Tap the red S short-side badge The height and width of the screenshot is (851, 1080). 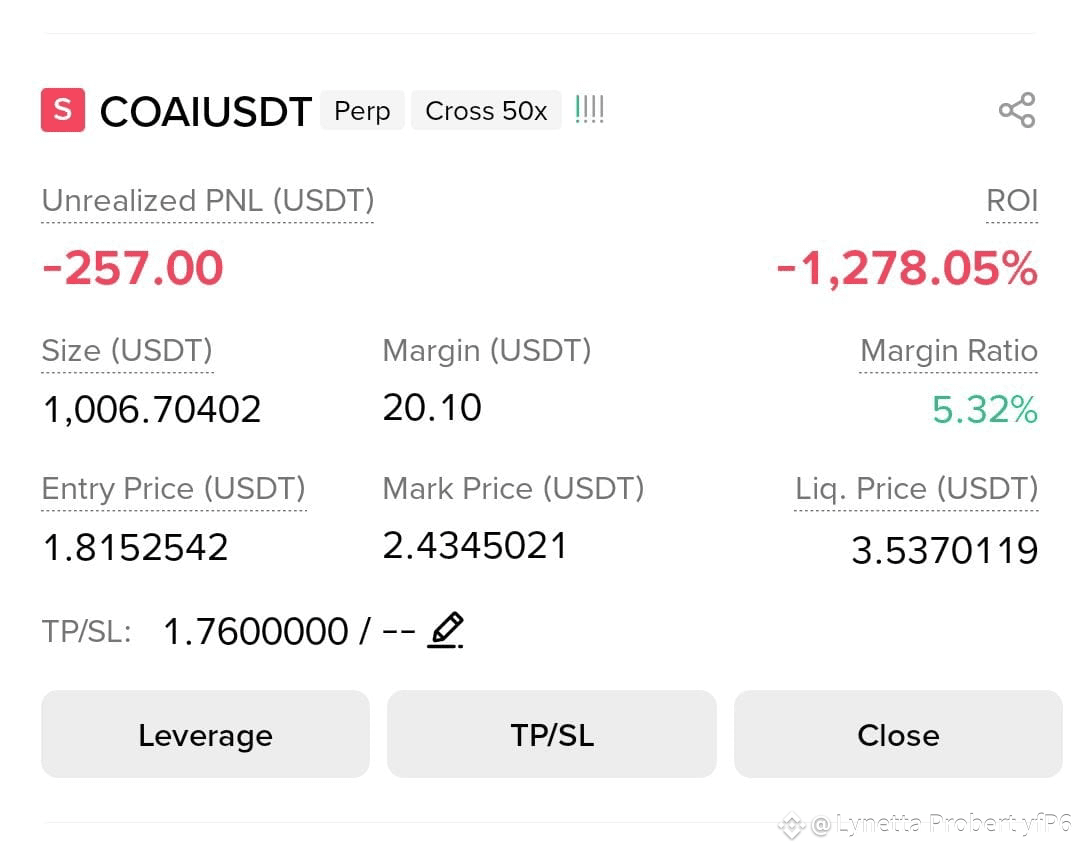pyautogui.click(x=63, y=110)
